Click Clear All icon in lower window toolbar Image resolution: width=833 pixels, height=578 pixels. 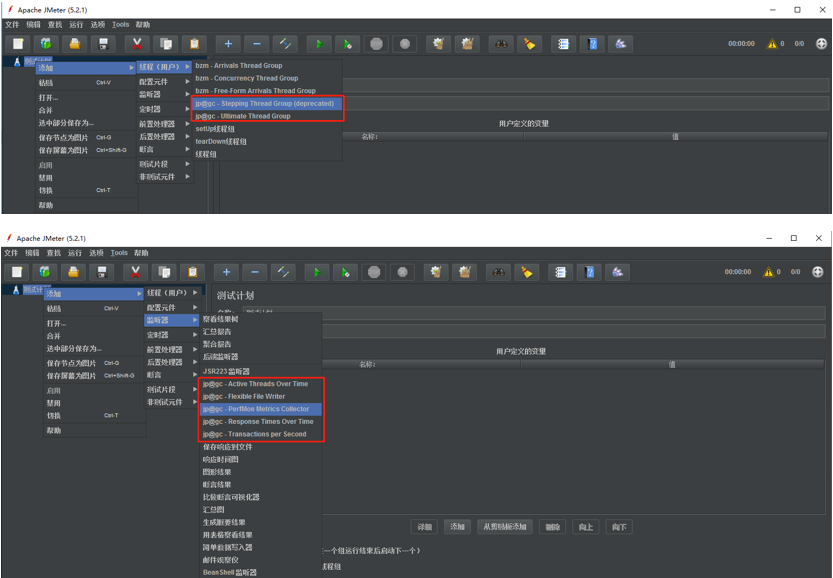465,273
